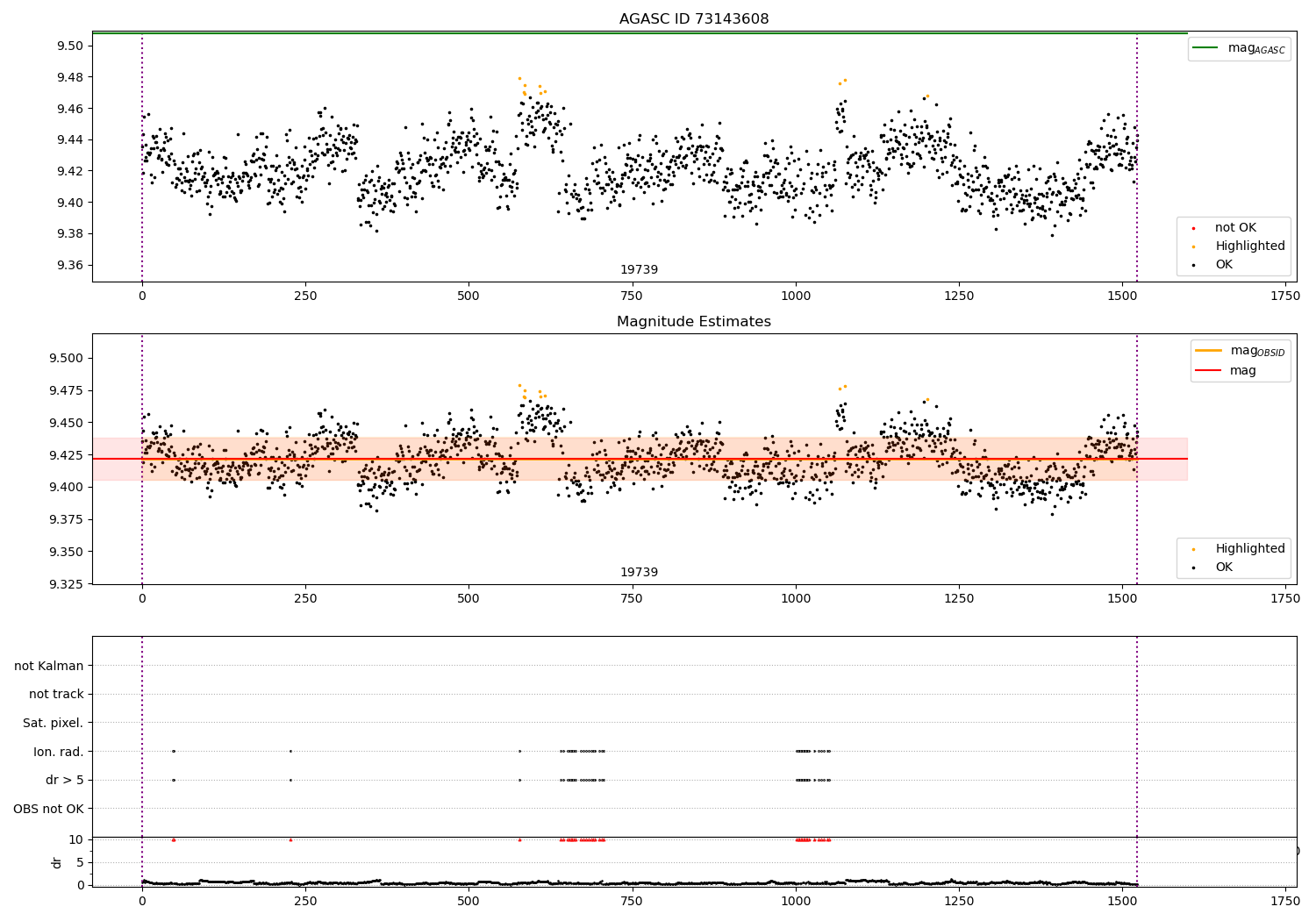Screen dimensions: 1316x921
Task: Click the 'Ion. rad.' row label
Action: coord(59,752)
